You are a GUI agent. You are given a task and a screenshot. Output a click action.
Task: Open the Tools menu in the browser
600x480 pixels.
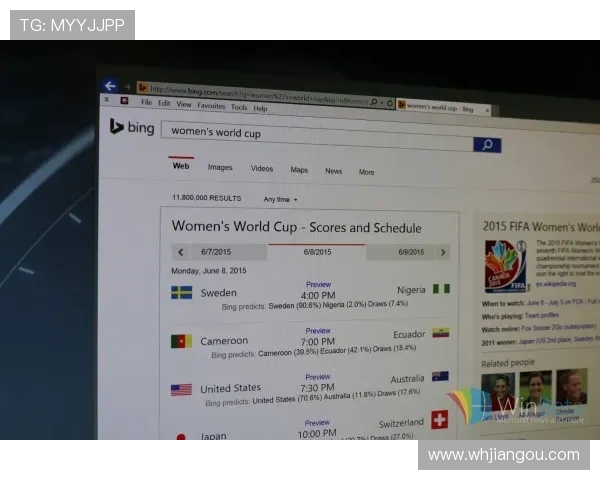(x=239, y=107)
